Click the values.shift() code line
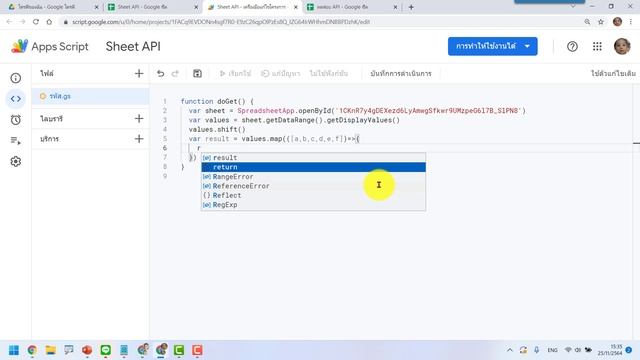The height and width of the screenshot is (360, 640). pos(217,129)
